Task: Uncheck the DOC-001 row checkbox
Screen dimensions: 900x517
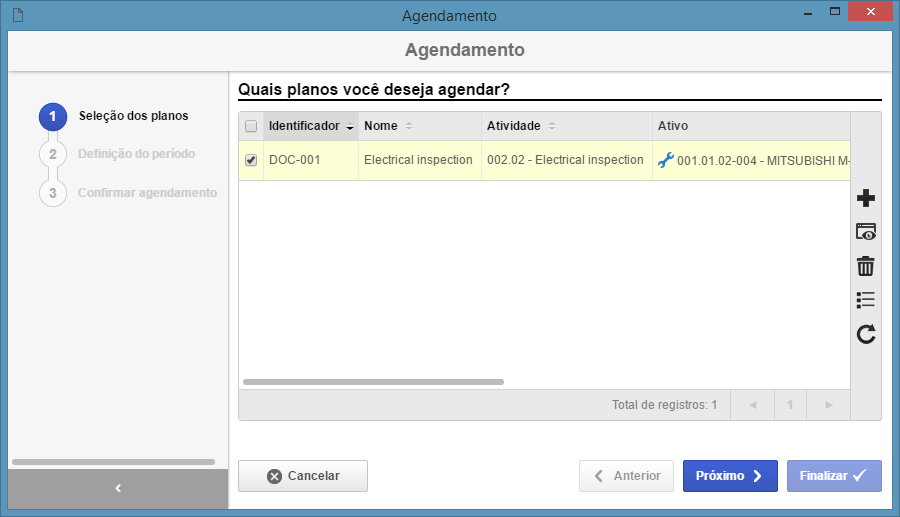Action: 251,160
